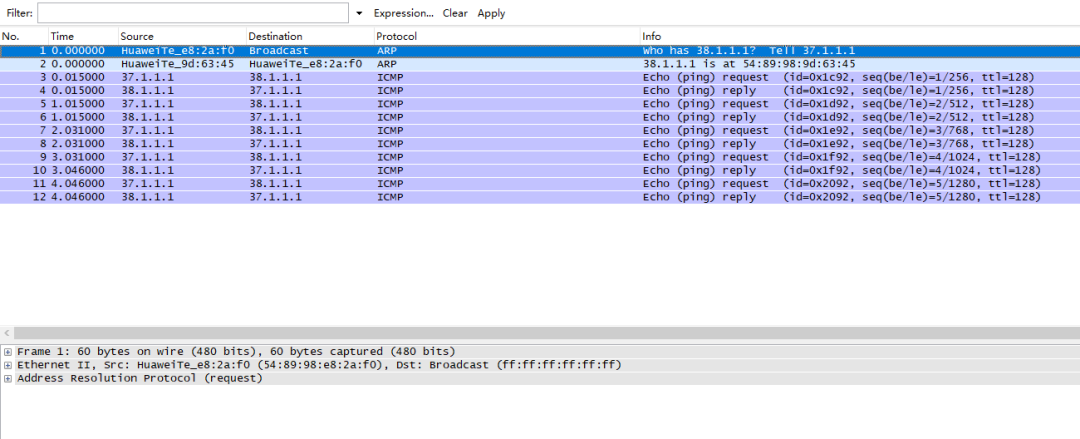Apply the display filter

tap(491, 13)
